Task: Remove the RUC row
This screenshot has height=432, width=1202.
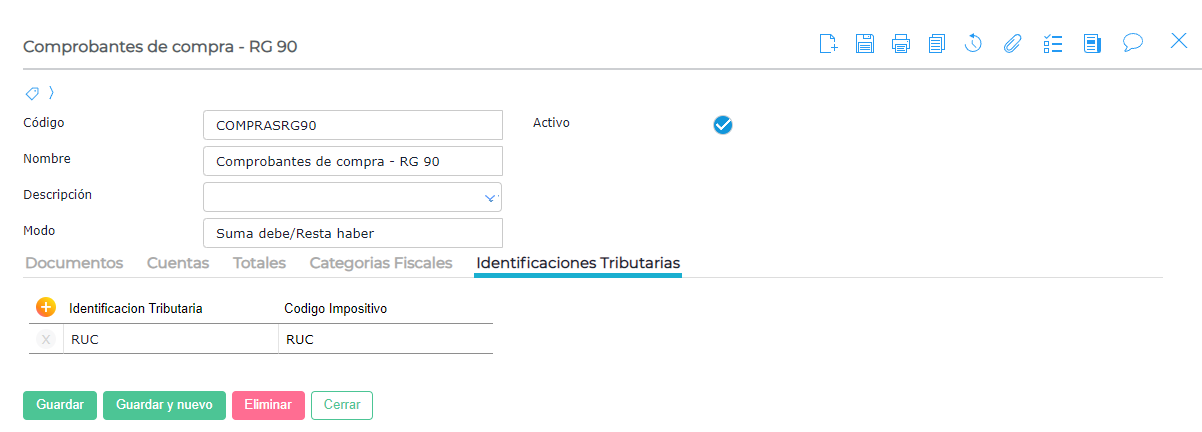Action: tap(45, 339)
